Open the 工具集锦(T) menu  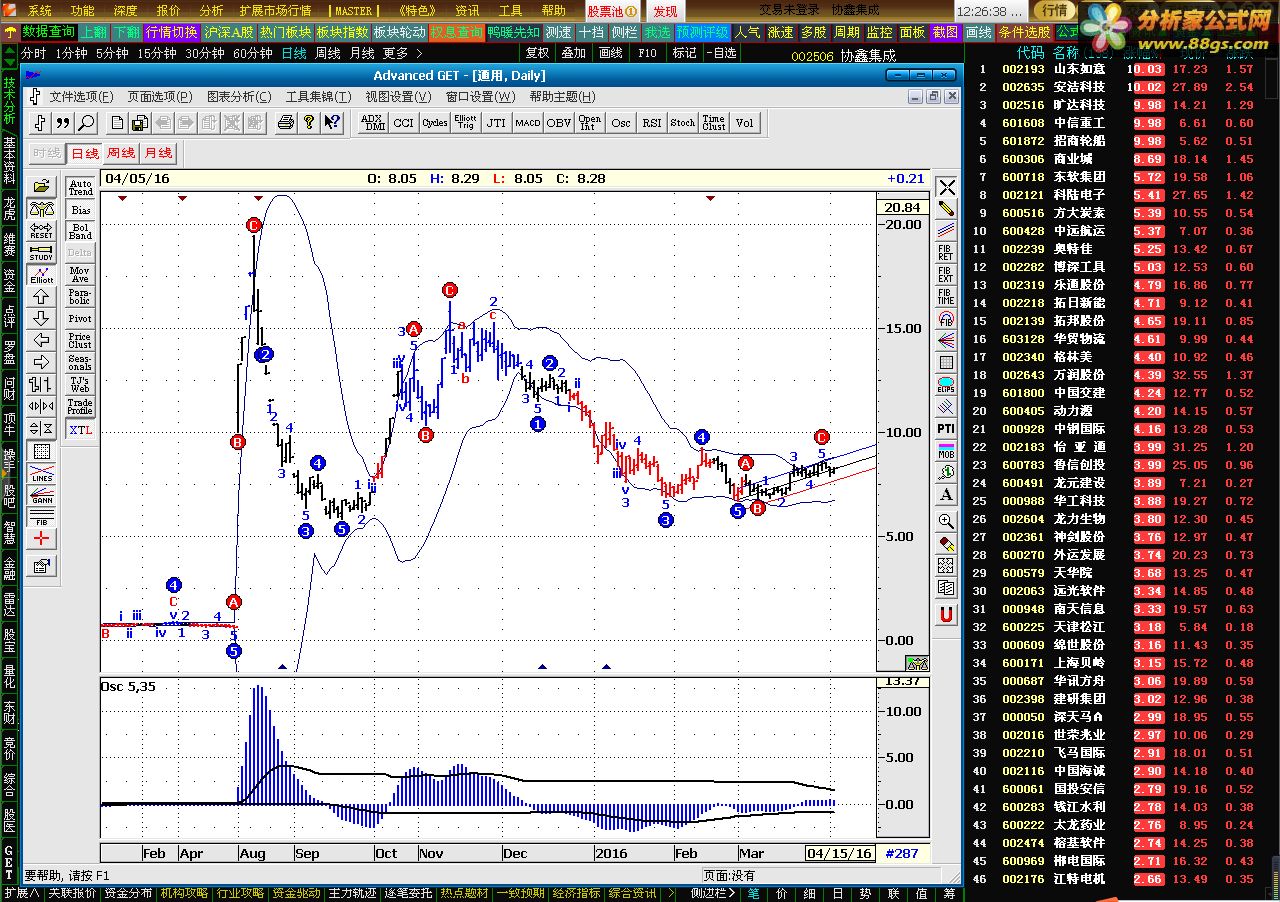(x=318, y=97)
